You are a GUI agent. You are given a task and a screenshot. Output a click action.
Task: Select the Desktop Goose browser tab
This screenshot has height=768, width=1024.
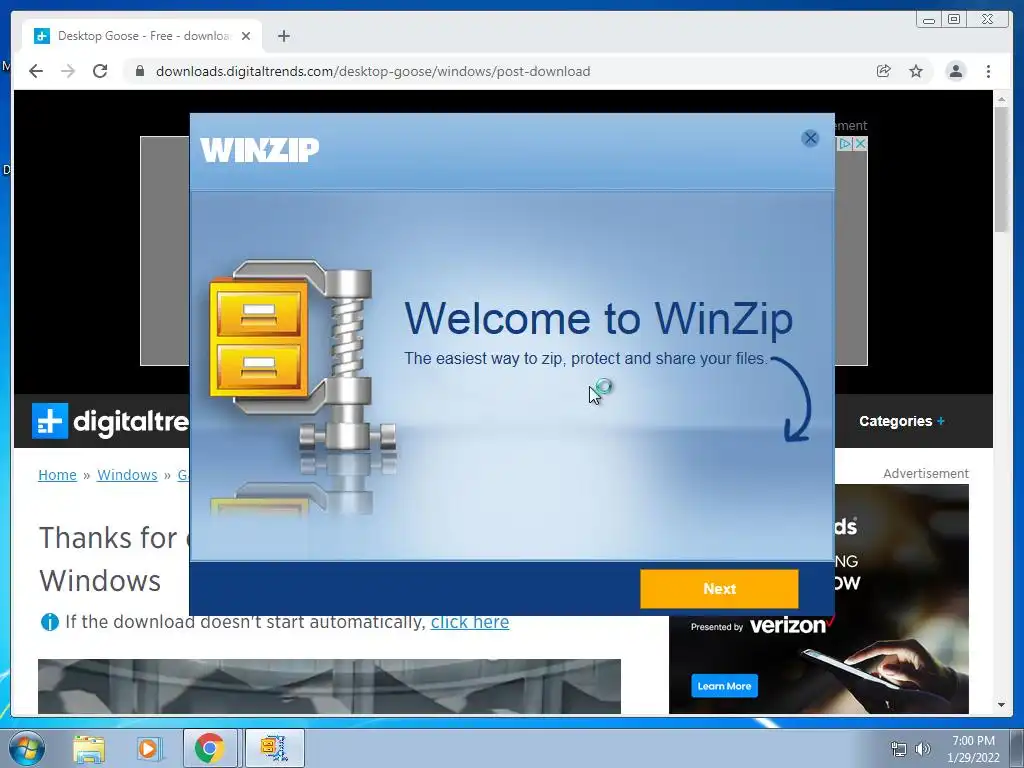[143, 36]
